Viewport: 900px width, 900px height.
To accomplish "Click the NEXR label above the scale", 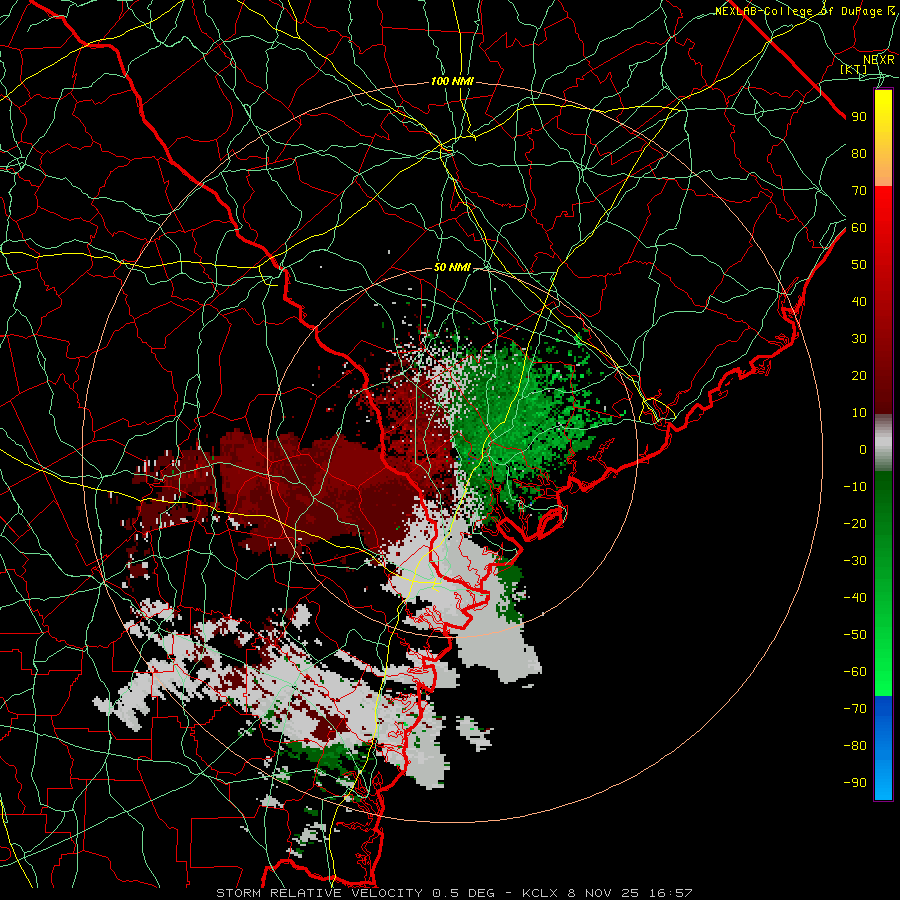I will tap(879, 60).
